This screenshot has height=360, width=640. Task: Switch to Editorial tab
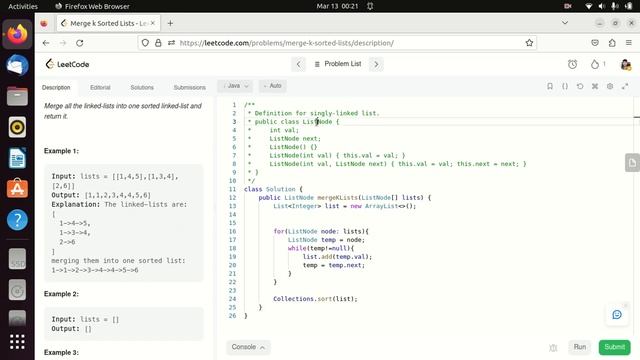click(x=100, y=87)
